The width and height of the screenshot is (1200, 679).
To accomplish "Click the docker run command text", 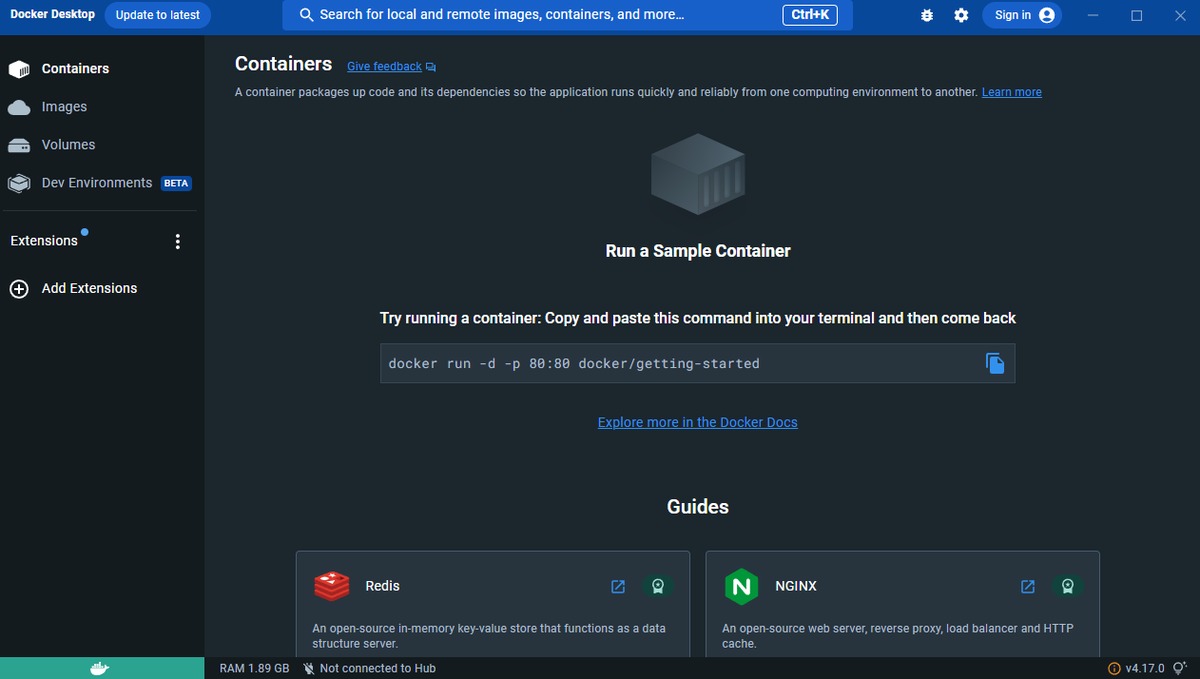I will 574,364.
